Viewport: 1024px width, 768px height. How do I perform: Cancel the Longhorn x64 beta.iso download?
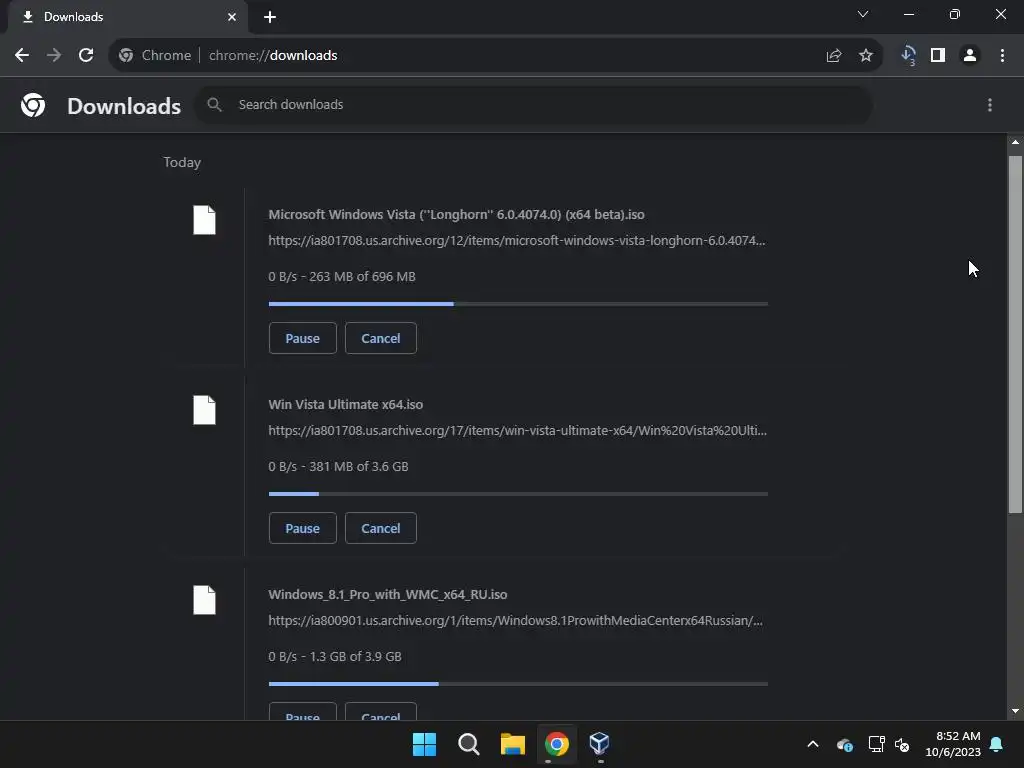[x=381, y=338]
